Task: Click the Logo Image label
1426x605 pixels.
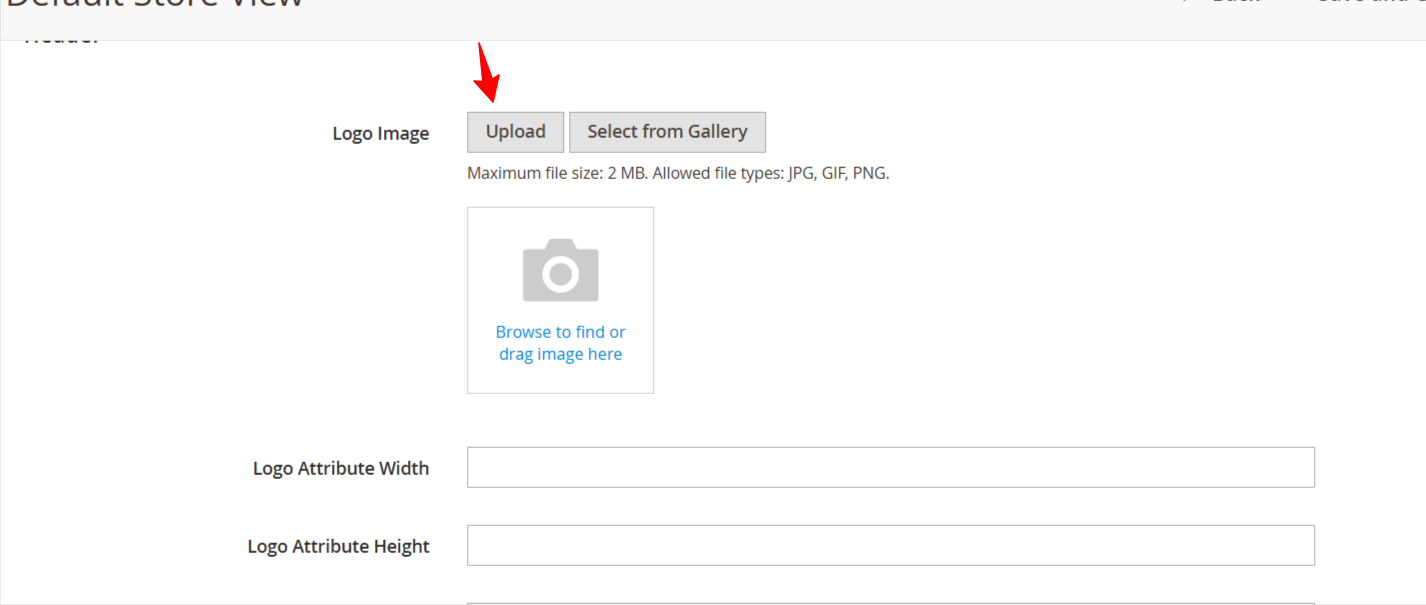Action: click(x=380, y=134)
